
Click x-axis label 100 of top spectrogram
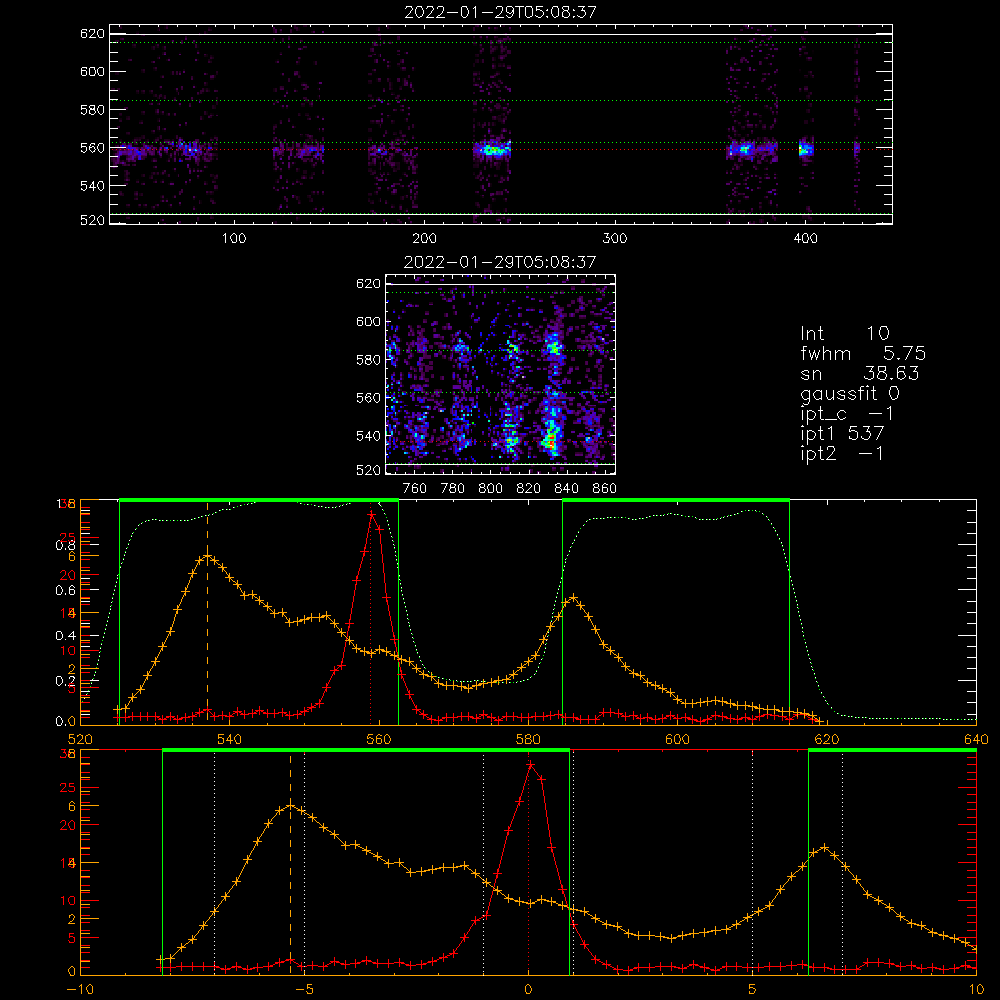pyautogui.click(x=234, y=239)
